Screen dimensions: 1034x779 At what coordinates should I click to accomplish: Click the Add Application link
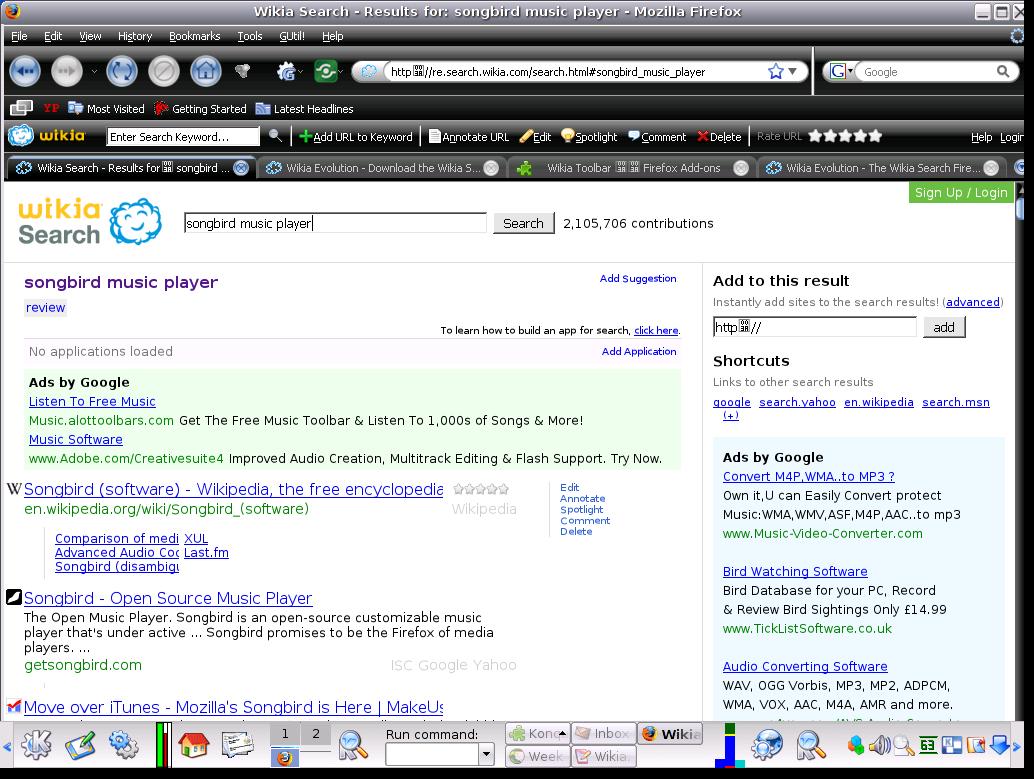(x=639, y=352)
